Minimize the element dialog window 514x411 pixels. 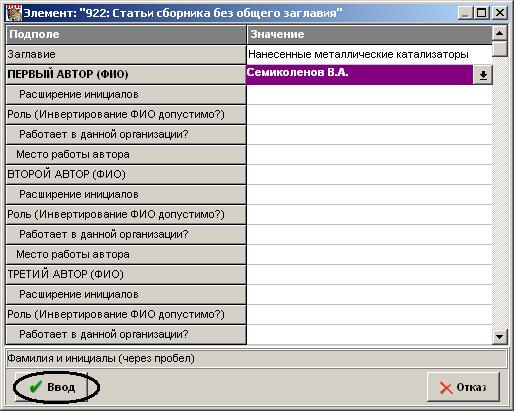click(x=466, y=13)
